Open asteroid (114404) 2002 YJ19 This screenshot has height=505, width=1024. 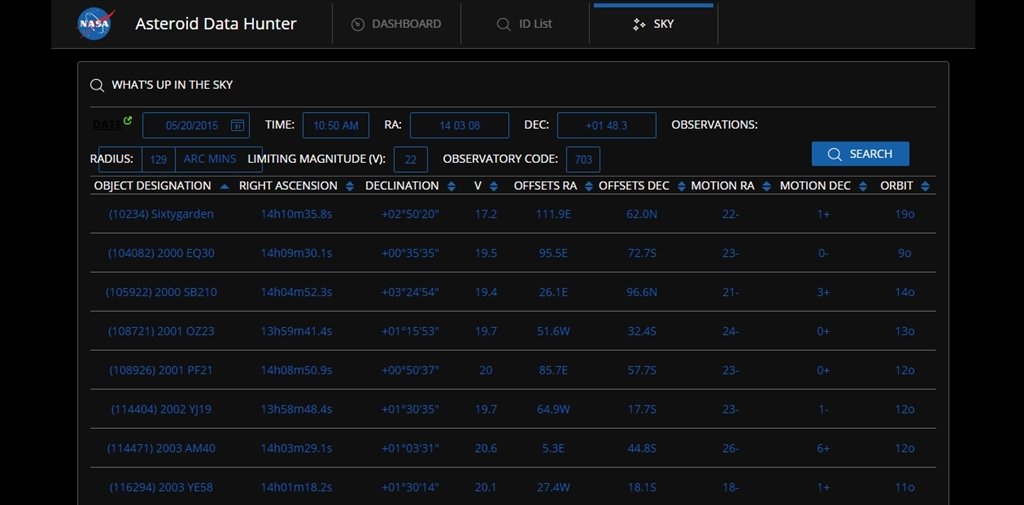[x=161, y=410]
